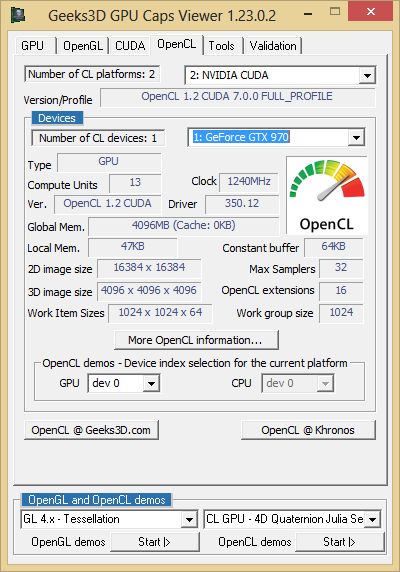Screen dimensions: 400x572
Task: Click the Constant buffer label
Action: (x=261, y=248)
